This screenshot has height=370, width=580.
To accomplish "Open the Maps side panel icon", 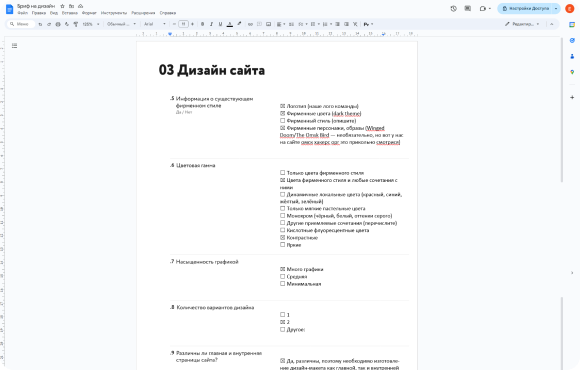I will pyautogui.click(x=572, y=72).
